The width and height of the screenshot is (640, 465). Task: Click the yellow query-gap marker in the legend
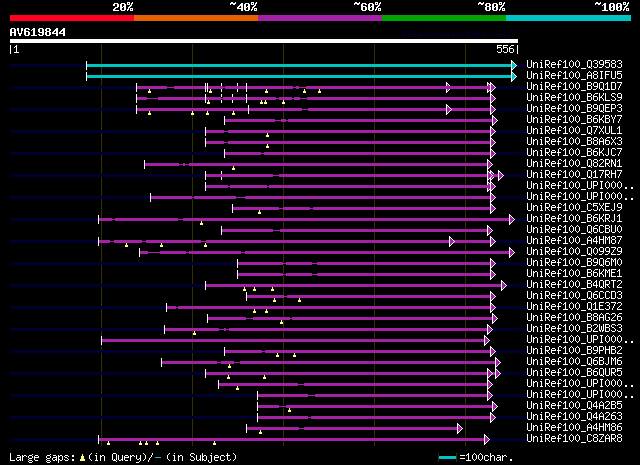click(x=82, y=458)
